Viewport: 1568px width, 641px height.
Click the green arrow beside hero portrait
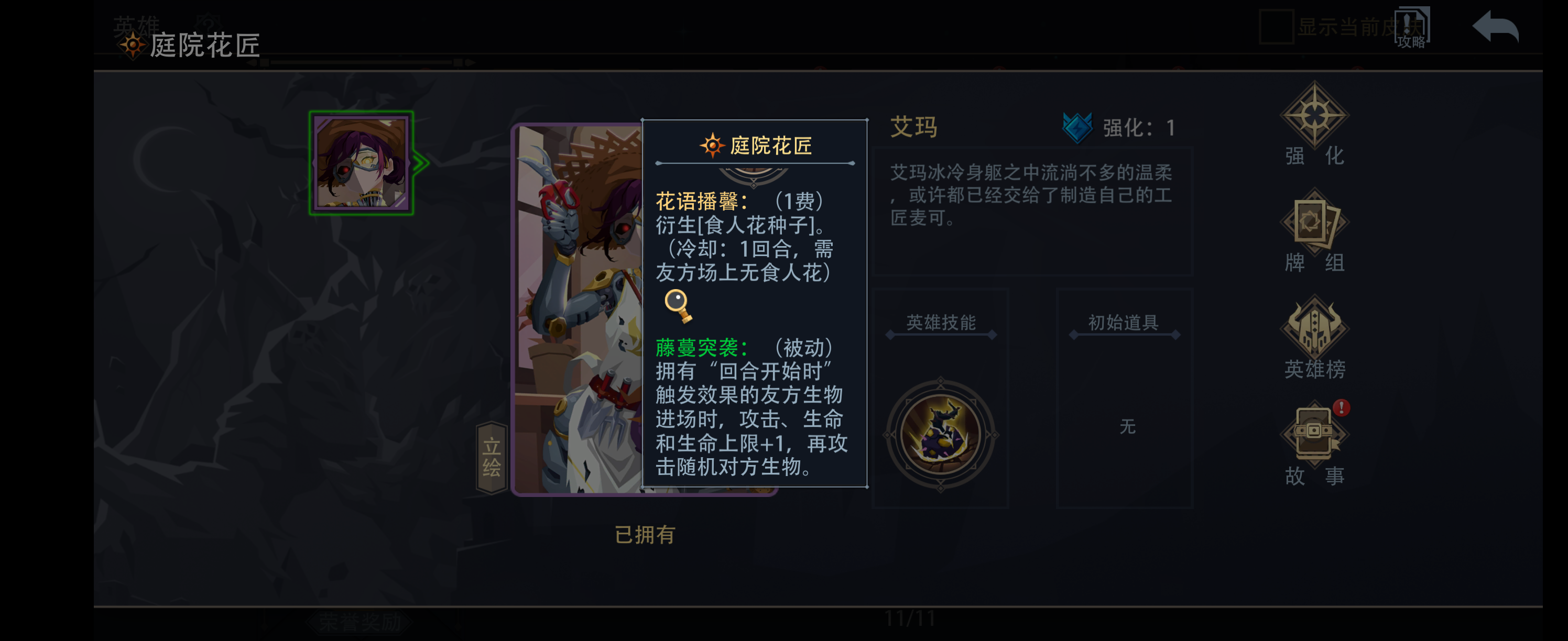(x=421, y=162)
